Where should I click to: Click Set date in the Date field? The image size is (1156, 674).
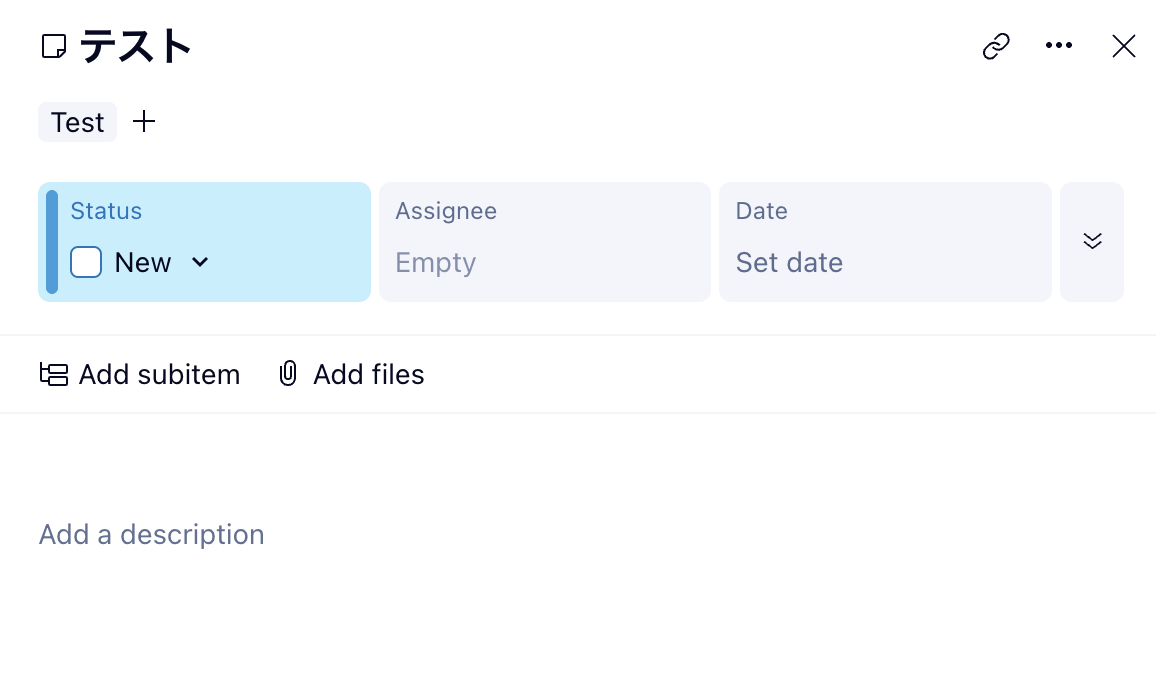789,262
